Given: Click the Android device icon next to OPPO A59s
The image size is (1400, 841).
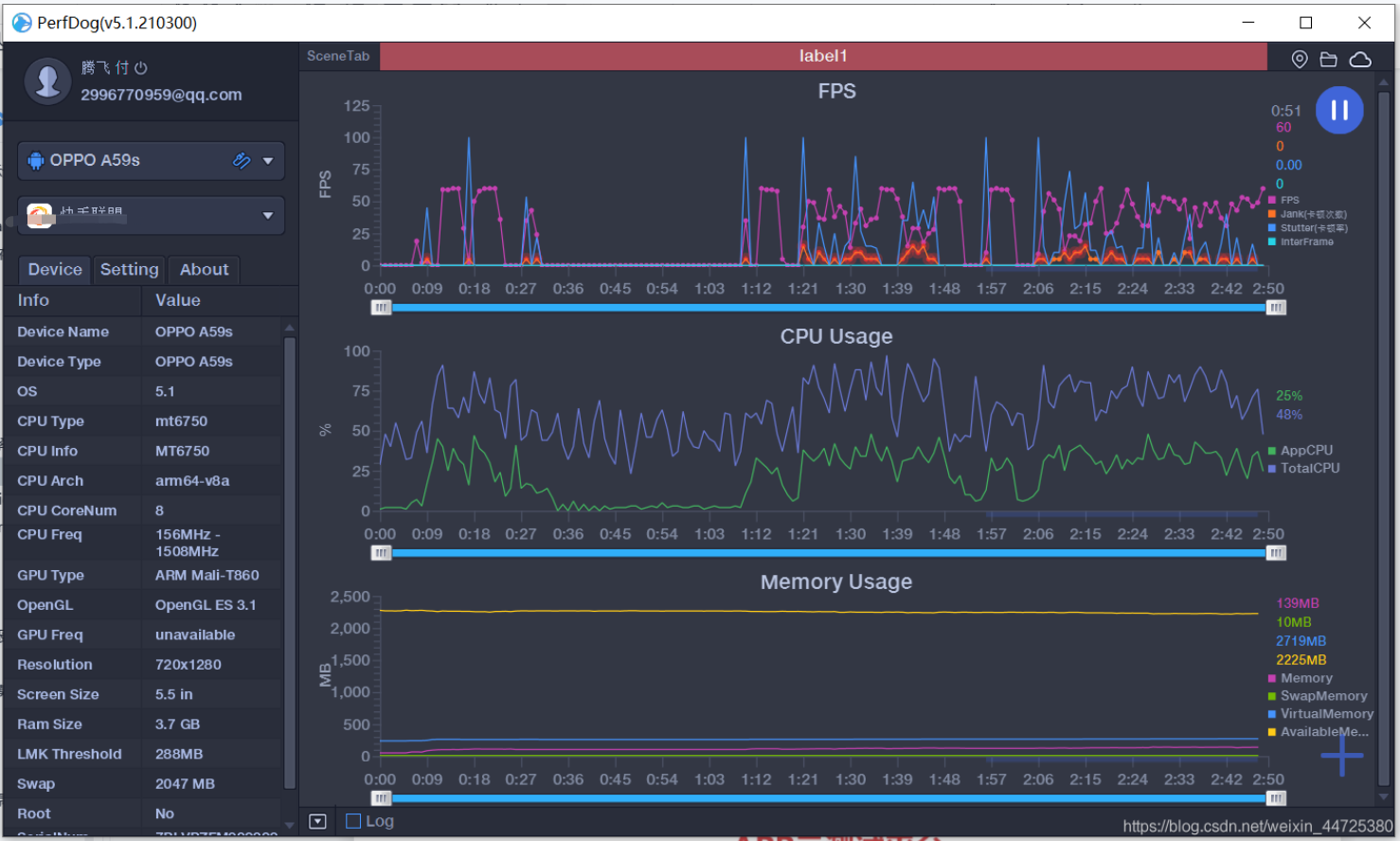Looking at the screenshot, I should [36, 160].
